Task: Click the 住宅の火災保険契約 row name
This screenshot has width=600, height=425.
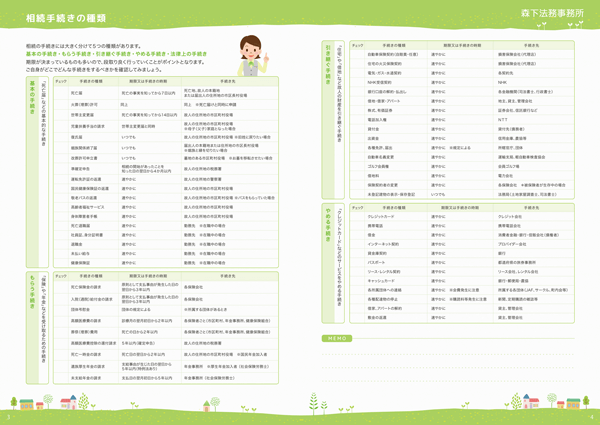Action: click(x=385, y=64)
